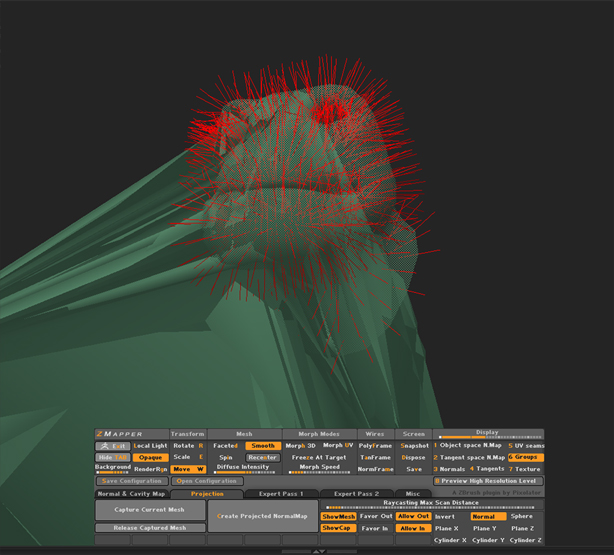Viewport: 614px width, 555px height.
Task: Enable Favor Out option
Action: pos(376,517)
